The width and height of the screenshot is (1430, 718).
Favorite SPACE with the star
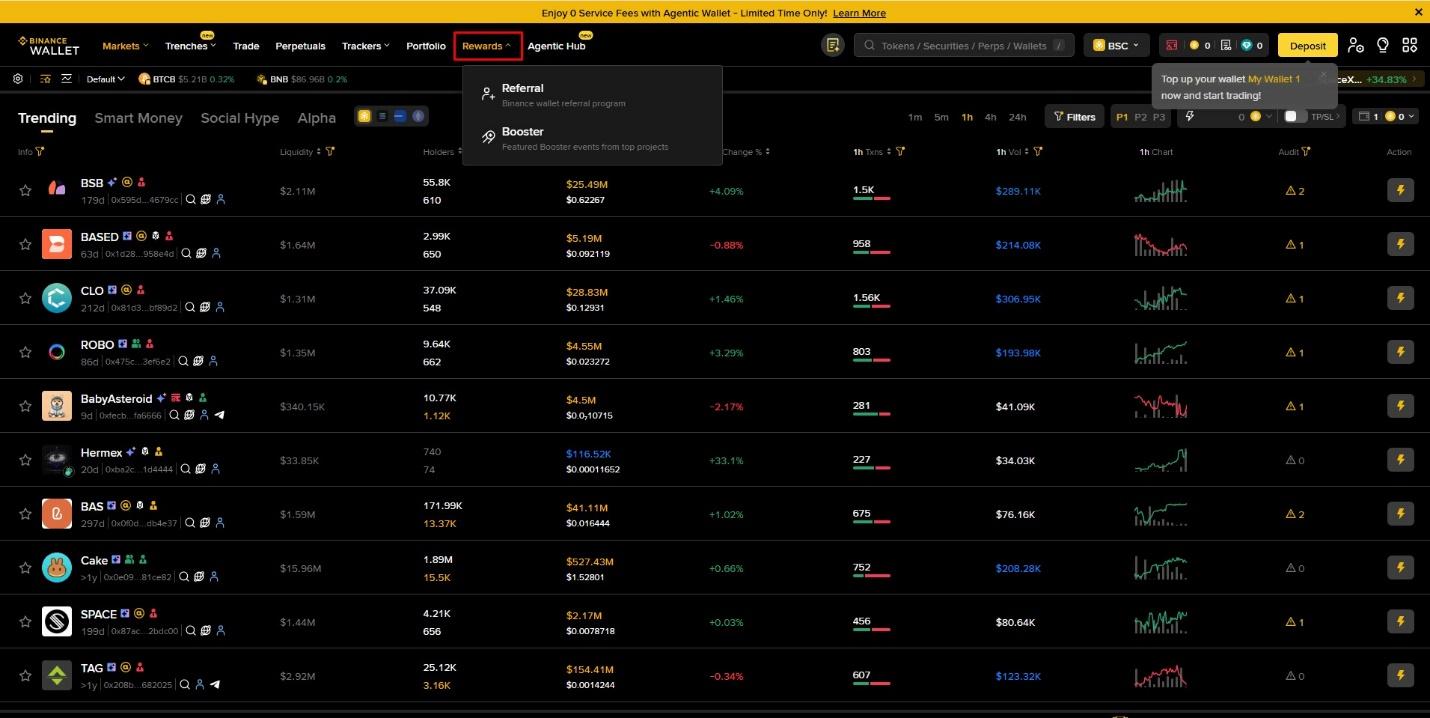coord(25,622)
